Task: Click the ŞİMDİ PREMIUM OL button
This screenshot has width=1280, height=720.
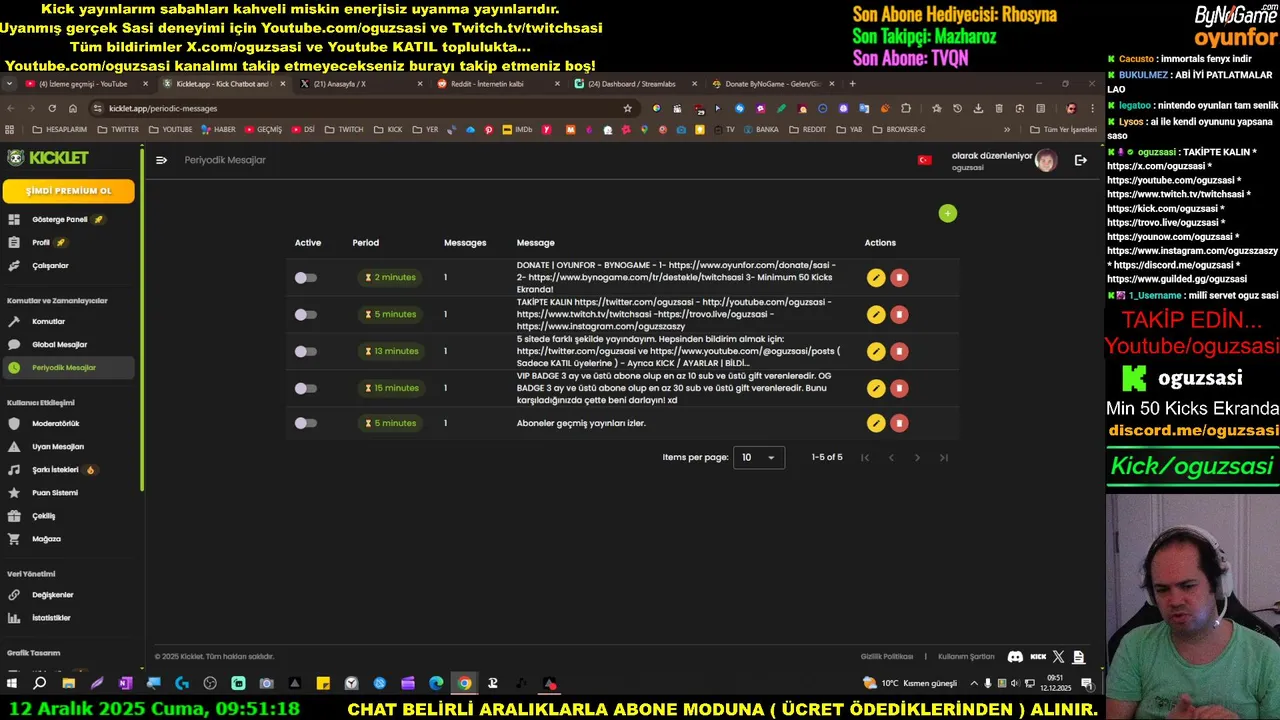Action: coord(68,190)
